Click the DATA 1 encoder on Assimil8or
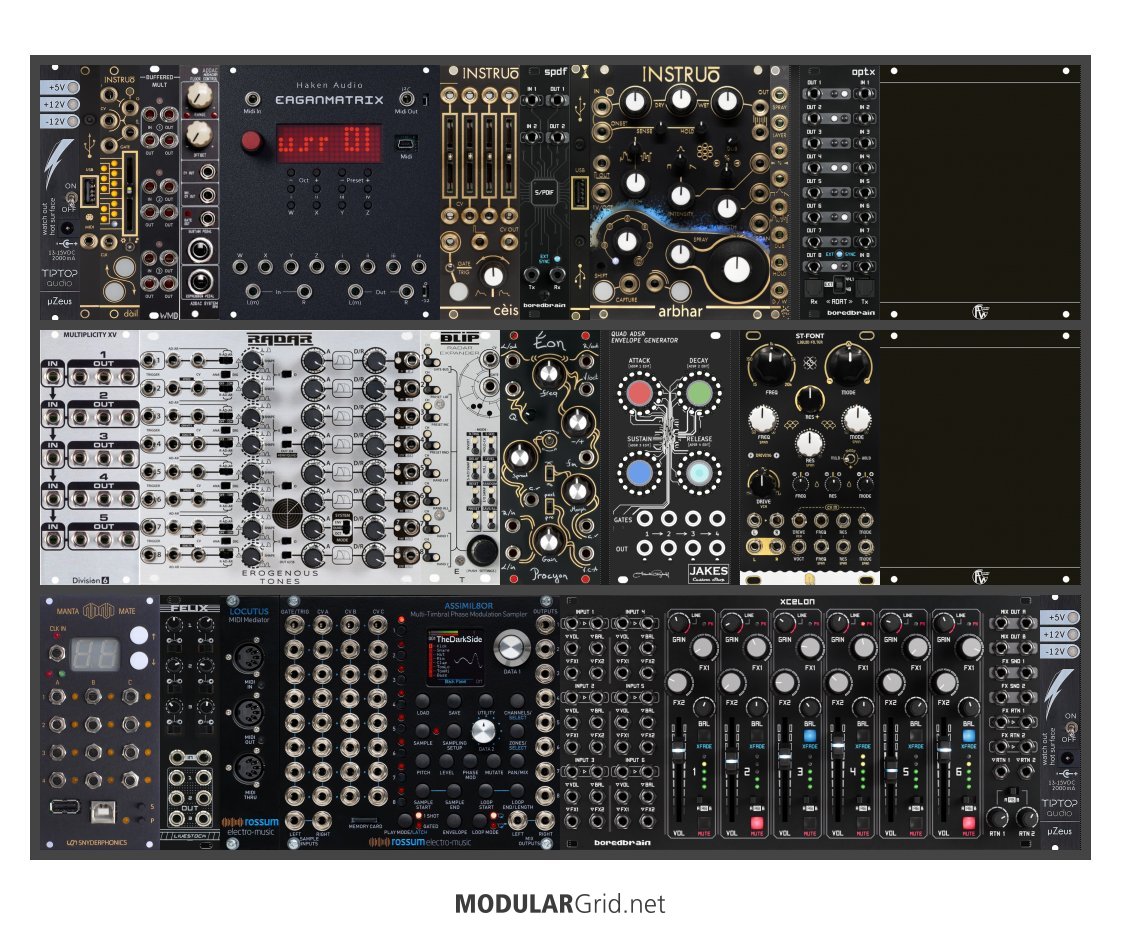Screen dimensions: 1121x925 510,647
